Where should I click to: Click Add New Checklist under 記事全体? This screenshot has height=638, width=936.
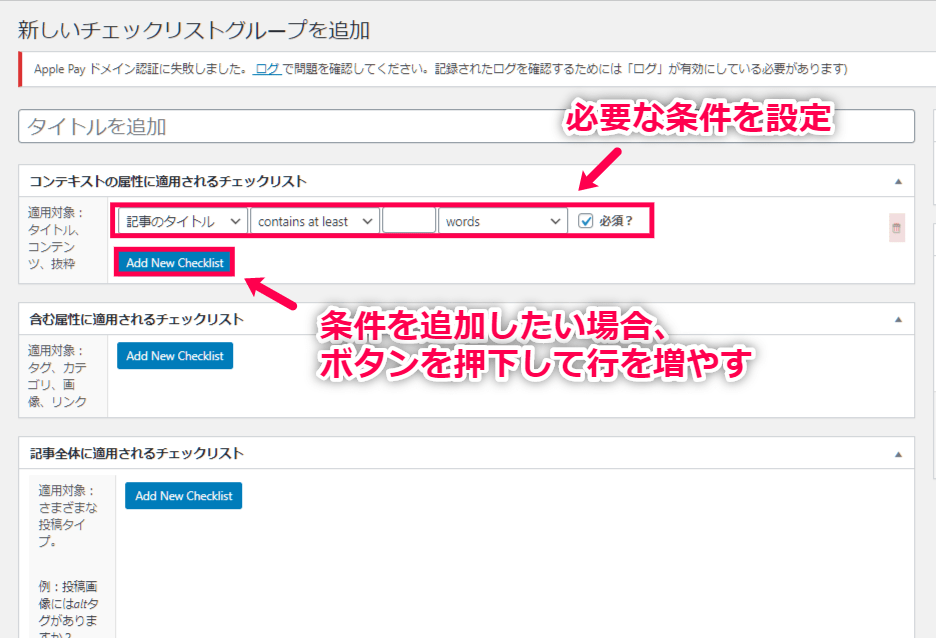tap(183, 496)
